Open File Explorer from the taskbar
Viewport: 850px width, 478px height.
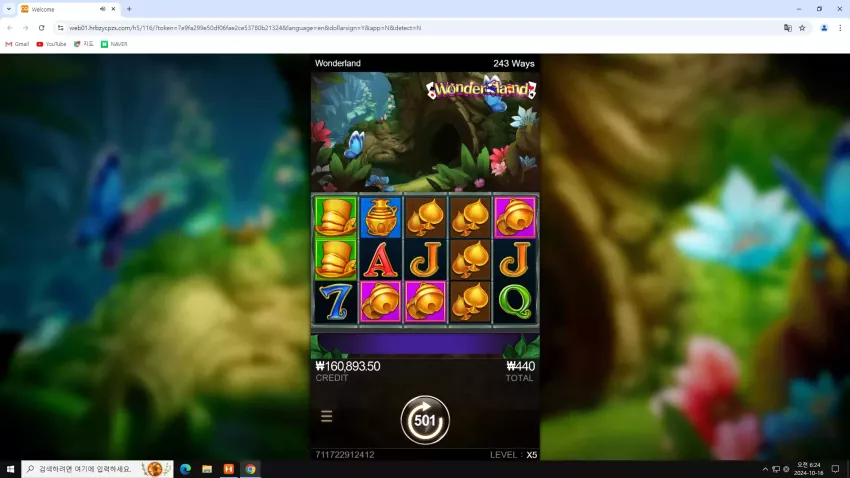point(207,469)
